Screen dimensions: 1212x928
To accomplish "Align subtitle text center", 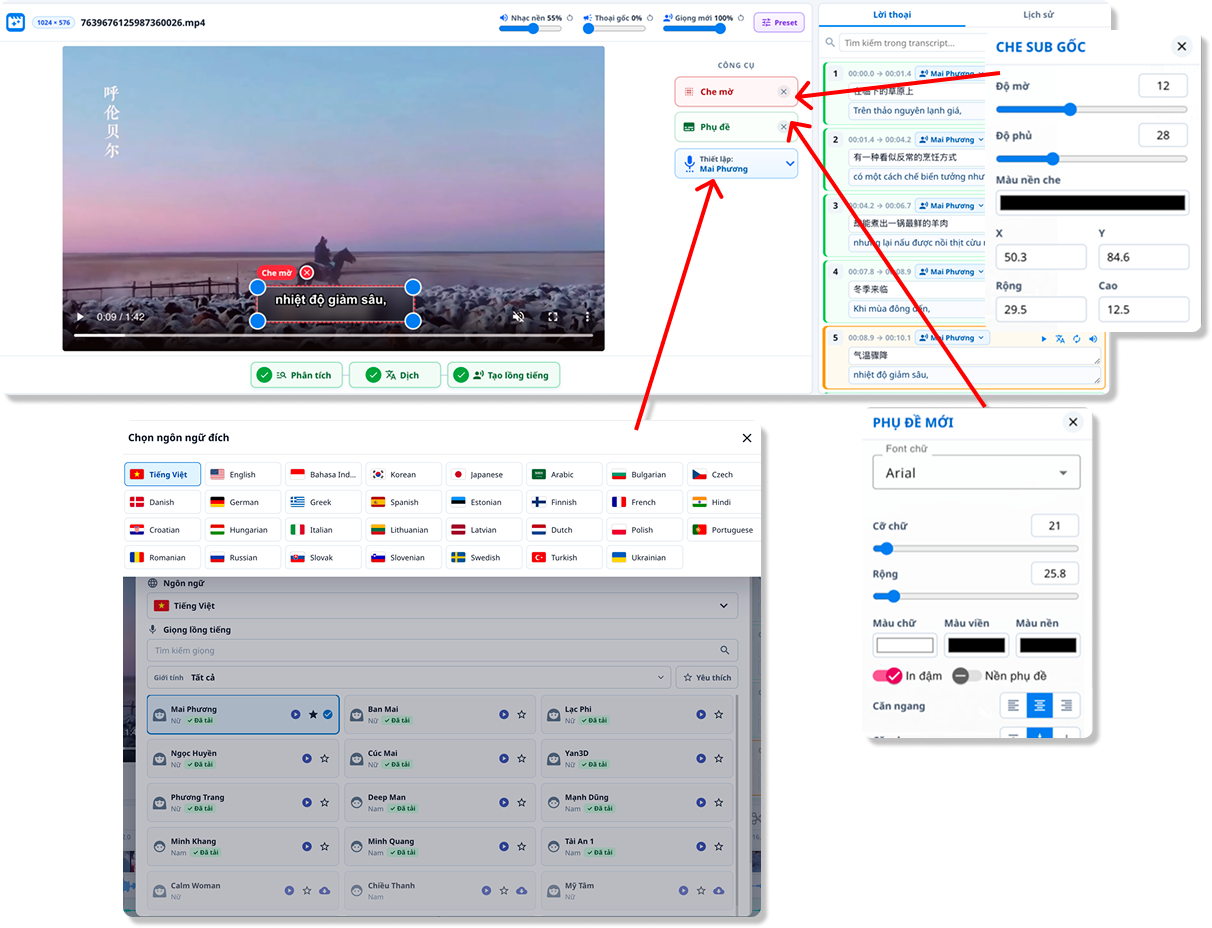I will [x=1040, y=706].
